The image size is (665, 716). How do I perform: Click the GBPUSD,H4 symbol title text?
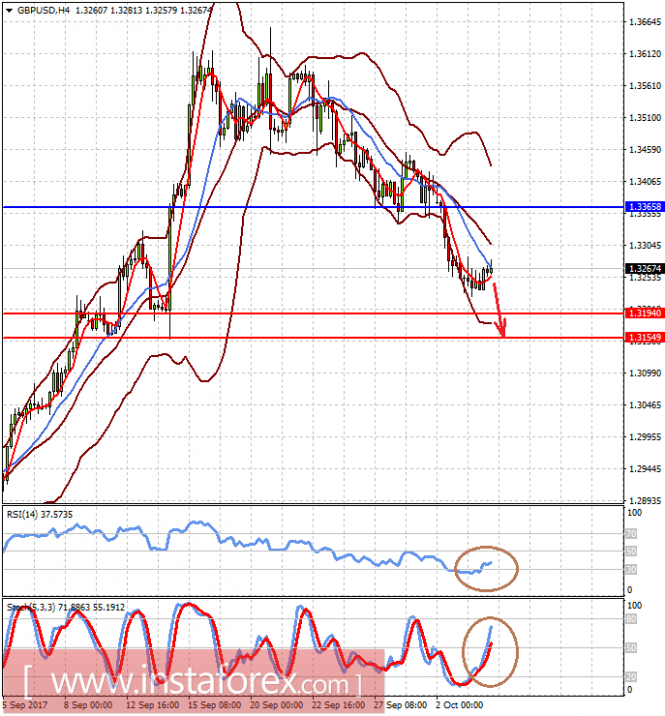pyautogui.click(x=43, y=10)
